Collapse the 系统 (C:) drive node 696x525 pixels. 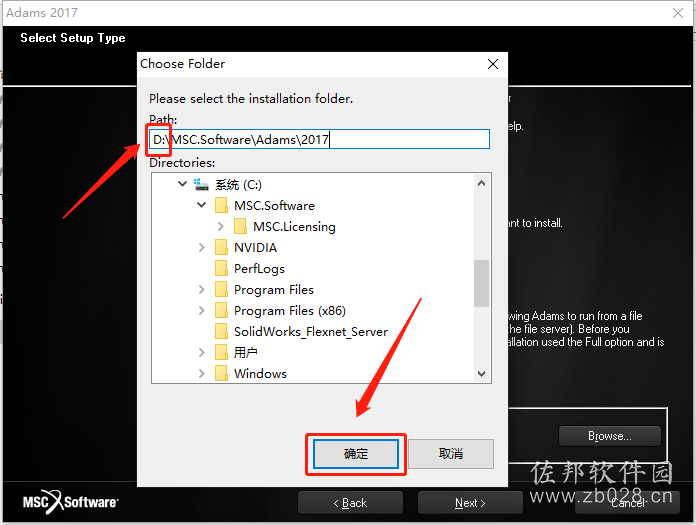(182, 184)
